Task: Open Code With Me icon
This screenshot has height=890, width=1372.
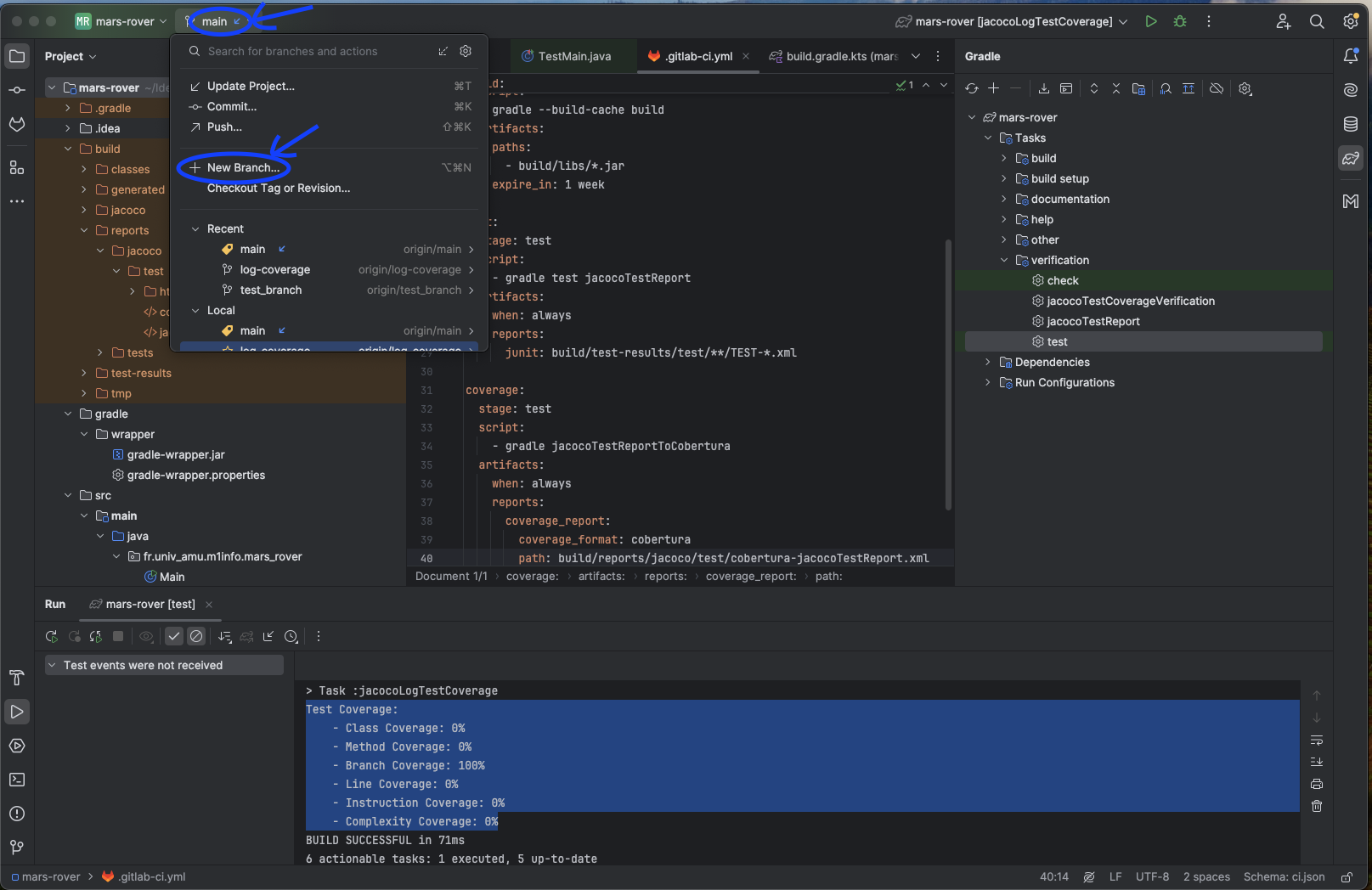Action: click(1284, 21)
